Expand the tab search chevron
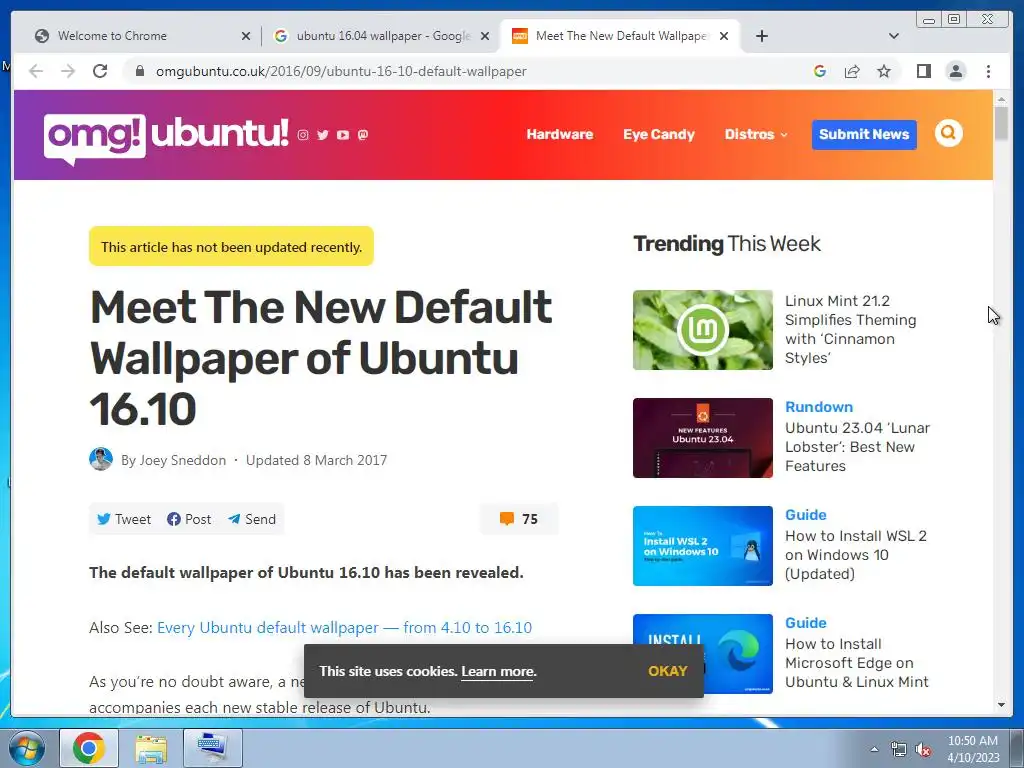 tap(894, 36)
